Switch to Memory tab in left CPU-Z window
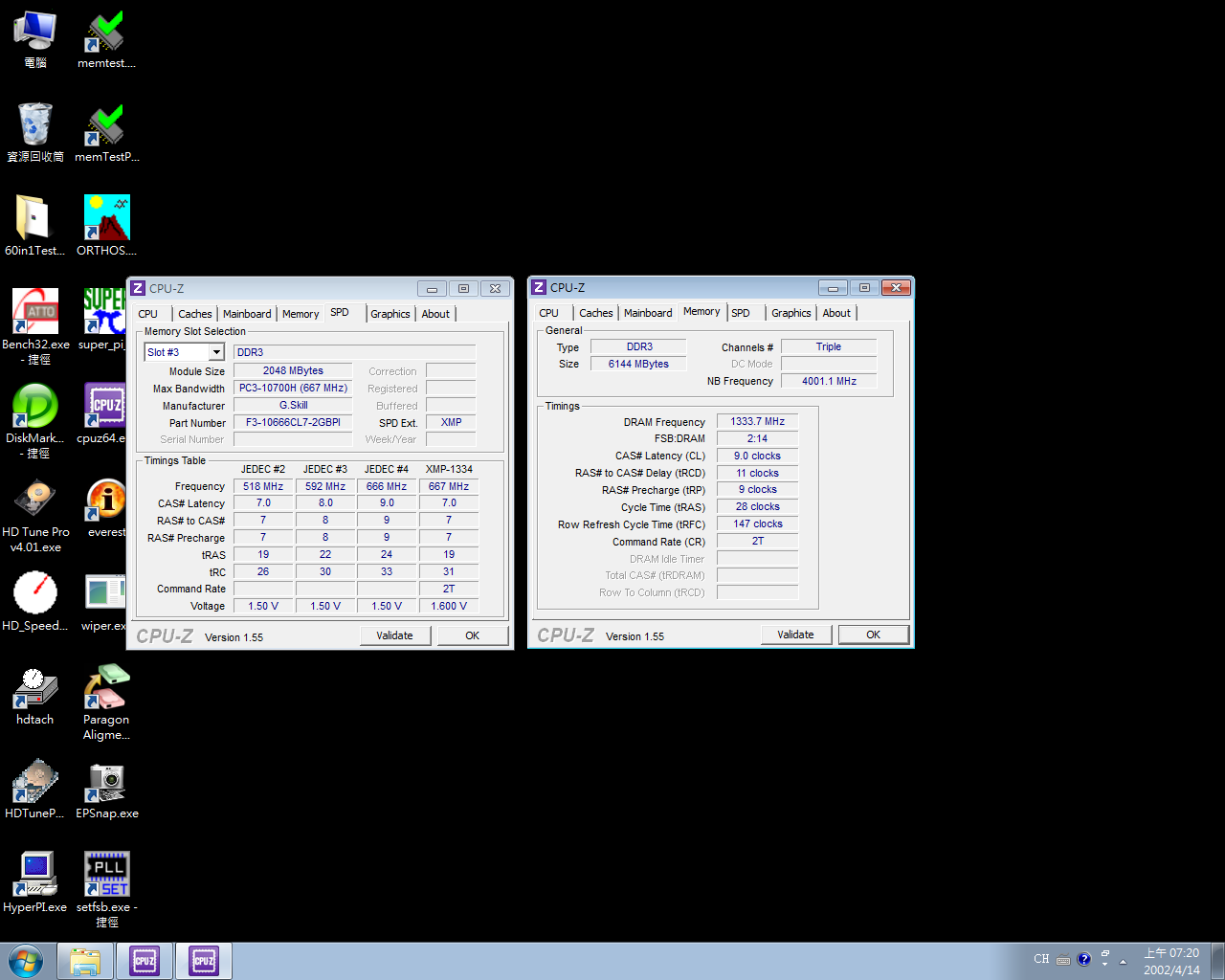Screen dimensions: 1225x980 (301, 314)
